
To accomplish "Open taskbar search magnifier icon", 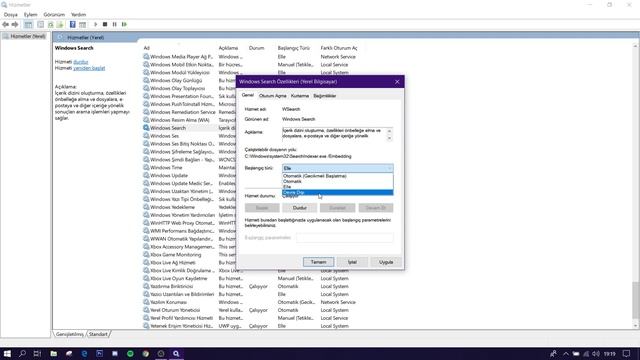I will pos(22,353).
